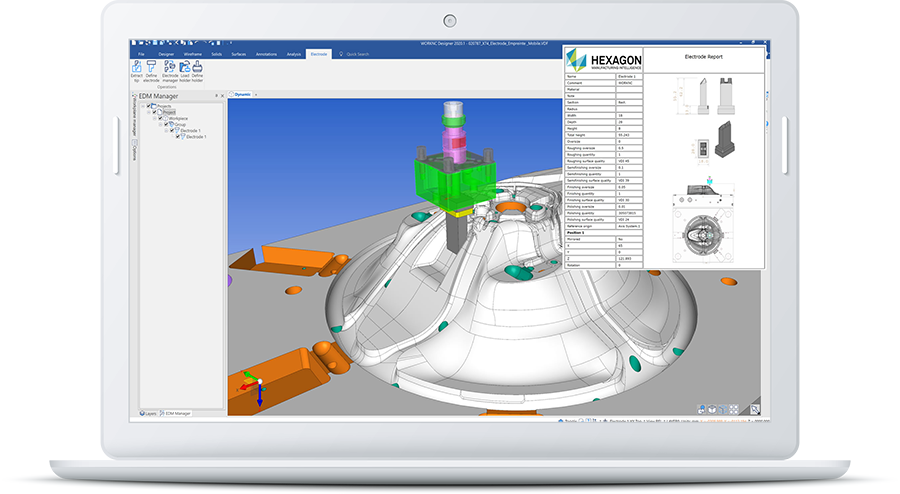Click the second view-cube icon at viewport bottom
The width and height of the screenshot is (900, 494).
(712, 409)
